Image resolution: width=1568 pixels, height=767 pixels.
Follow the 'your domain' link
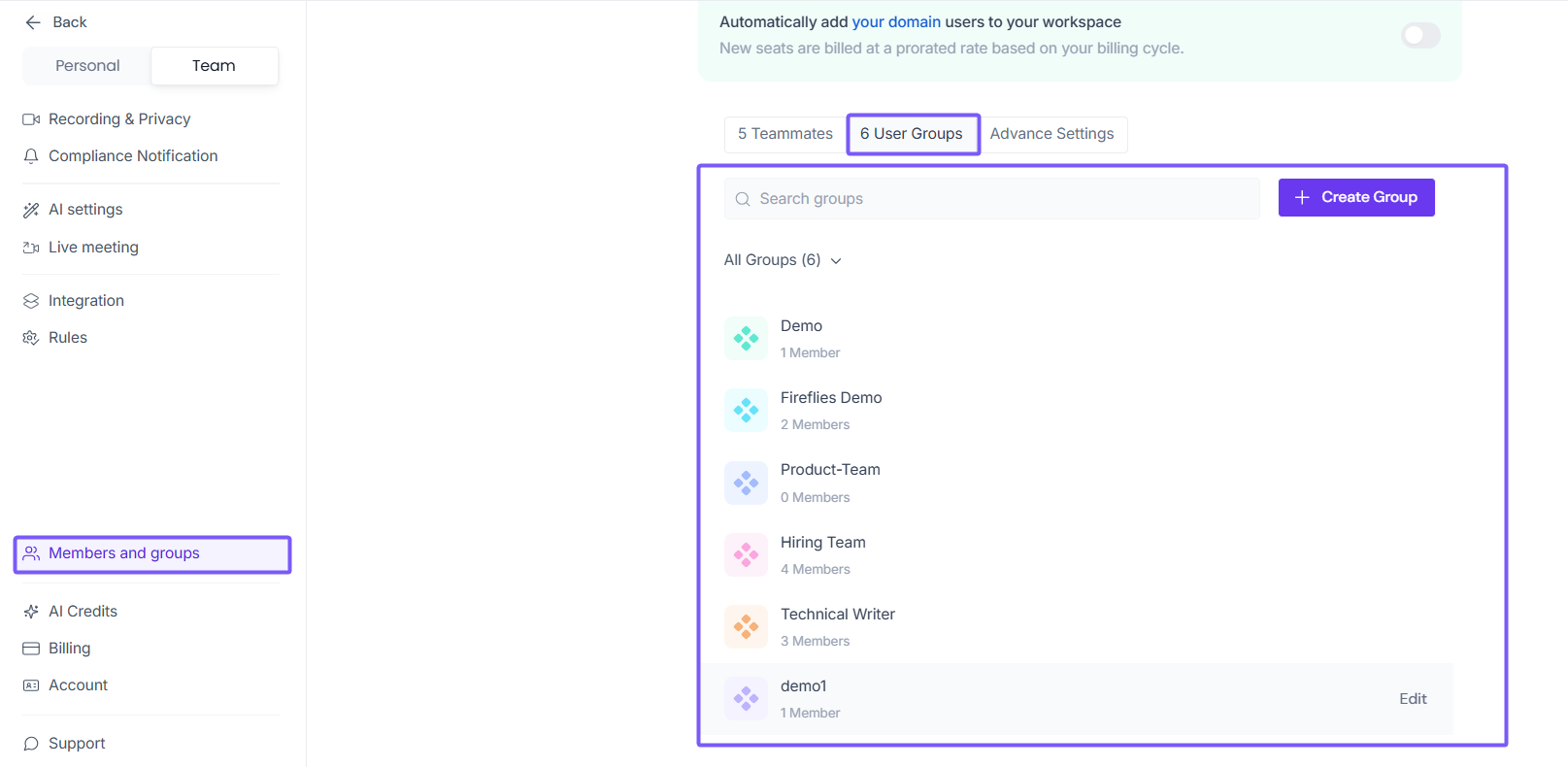click(895, 22)
